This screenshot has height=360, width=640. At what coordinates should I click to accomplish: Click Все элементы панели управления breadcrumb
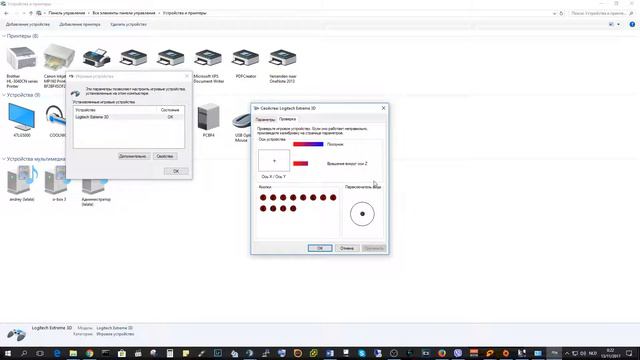coord(124,13)
